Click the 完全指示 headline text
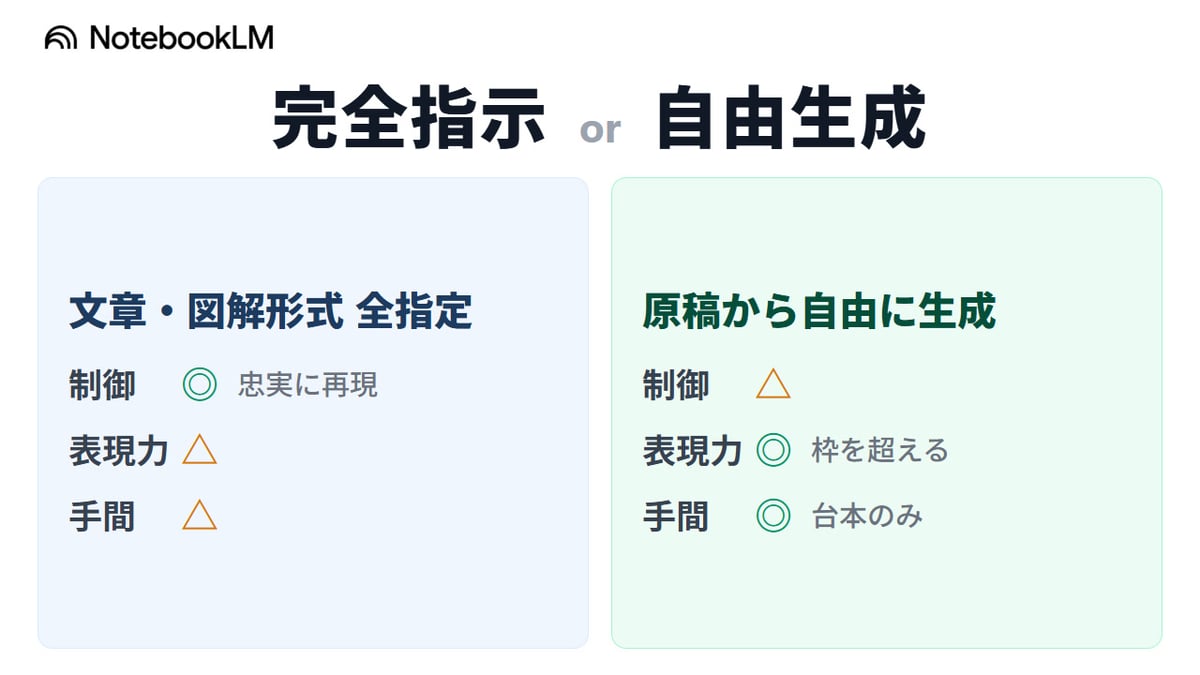Image resolution: width=1200 pixels, height=675 pixels. (408, 120)
